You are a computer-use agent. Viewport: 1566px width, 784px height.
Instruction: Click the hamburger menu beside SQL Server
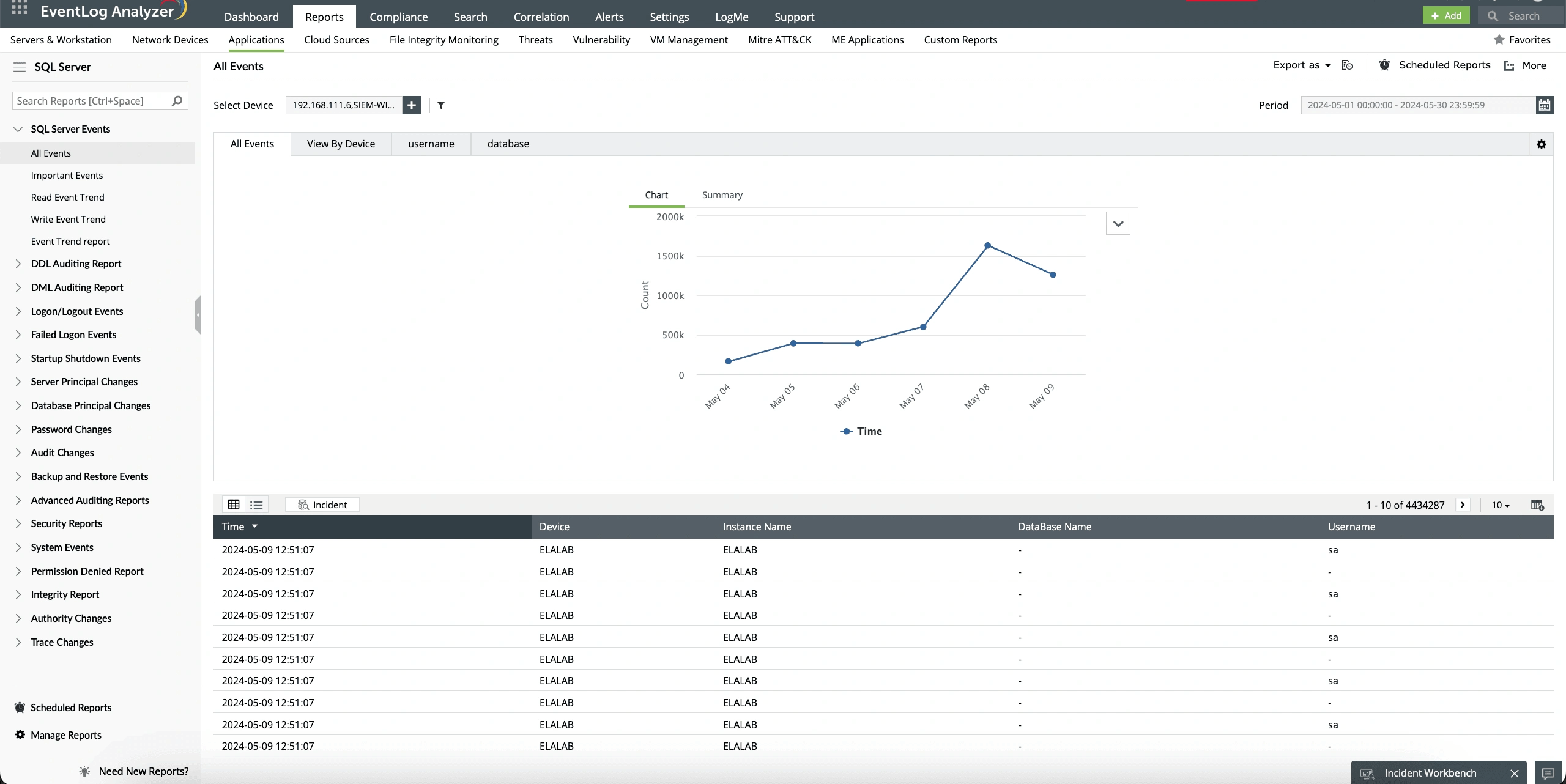point(20,67)
